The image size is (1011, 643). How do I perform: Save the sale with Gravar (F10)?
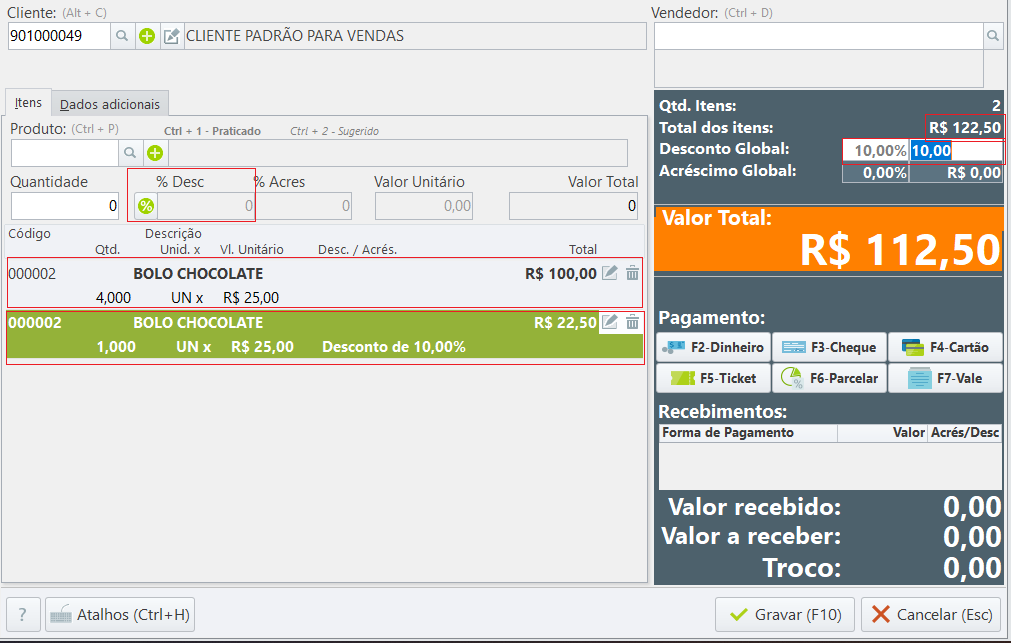[x=785, y=615]
